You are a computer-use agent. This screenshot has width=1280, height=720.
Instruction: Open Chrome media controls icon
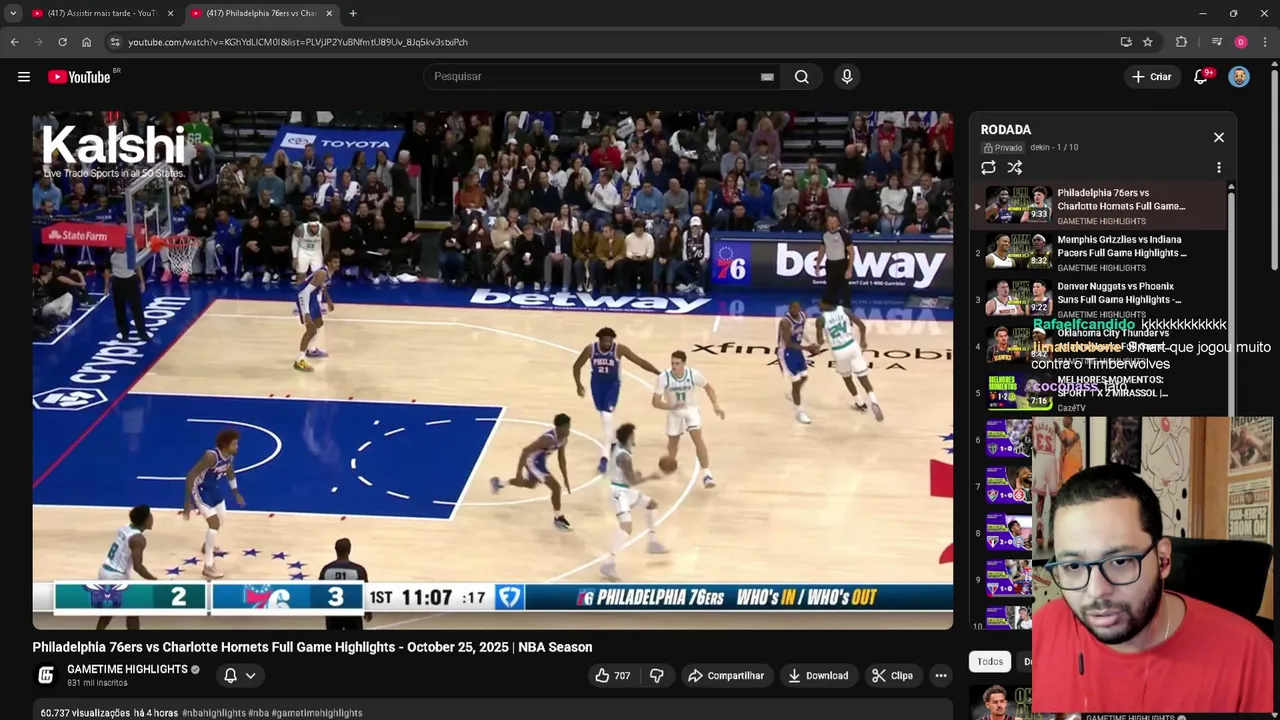(x=1216, y=42)
